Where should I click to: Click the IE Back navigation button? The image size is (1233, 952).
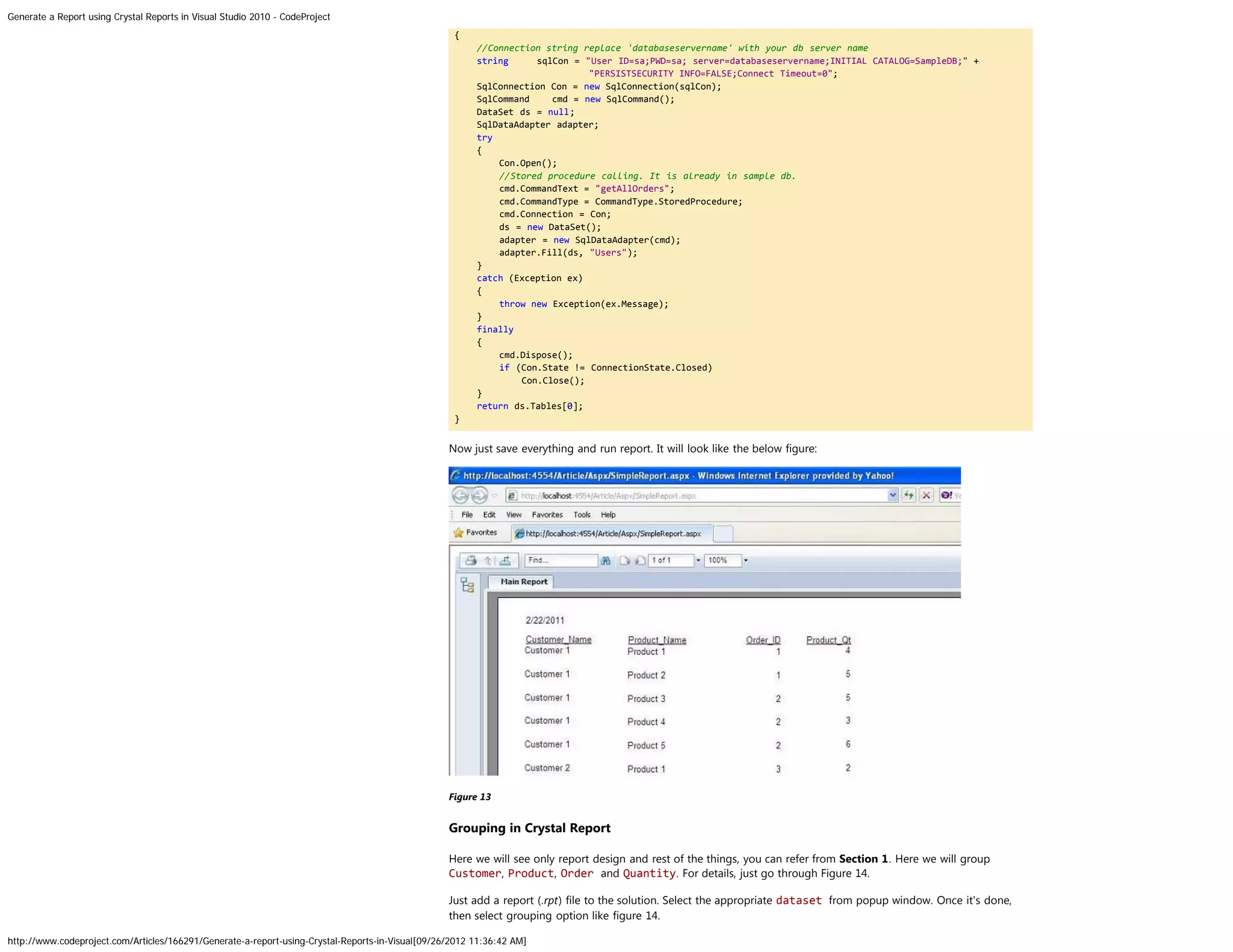click(x=461, y=495)
